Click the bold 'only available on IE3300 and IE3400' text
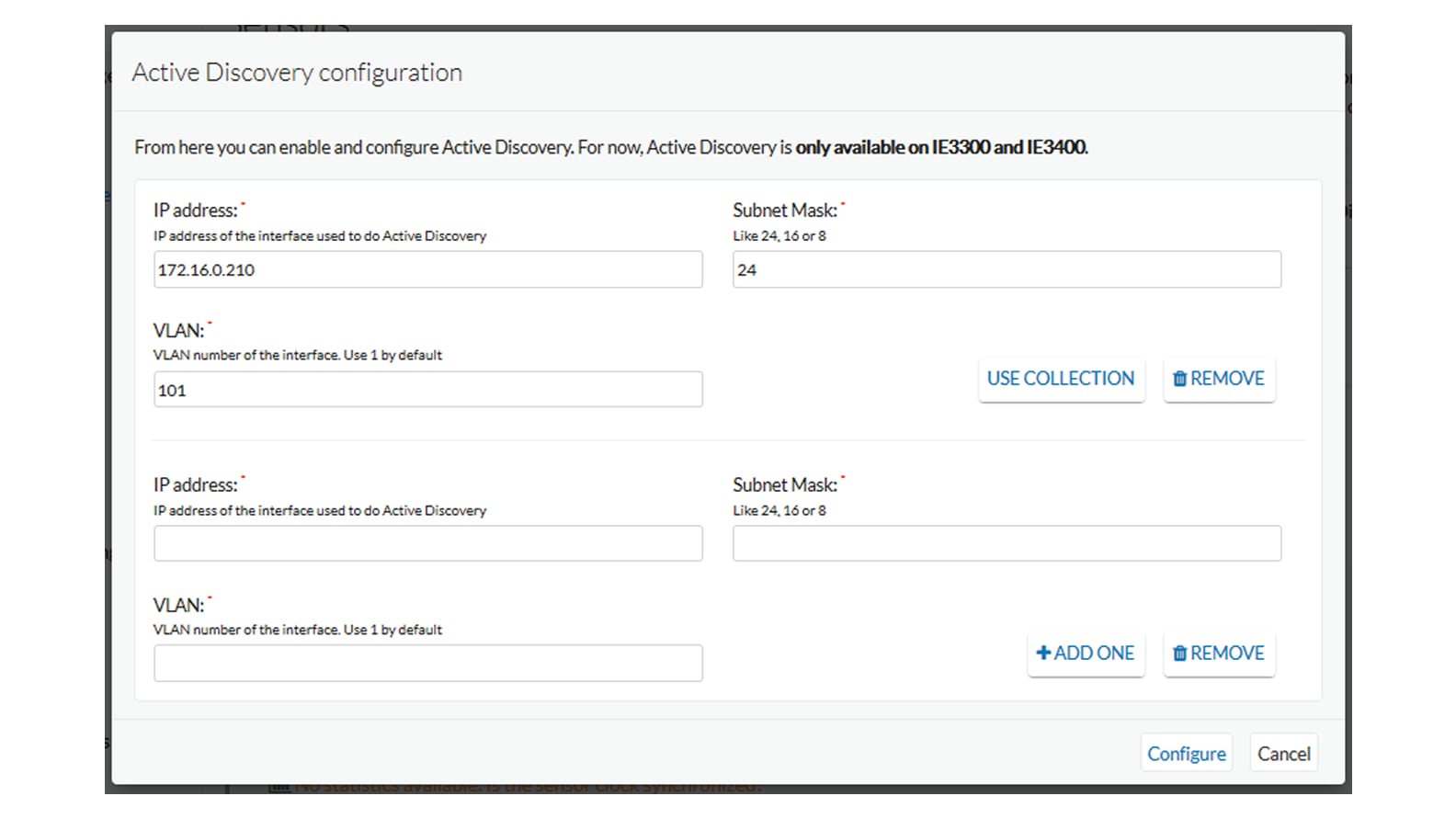The image size is (1456, 819). click(x=940, y=147)
